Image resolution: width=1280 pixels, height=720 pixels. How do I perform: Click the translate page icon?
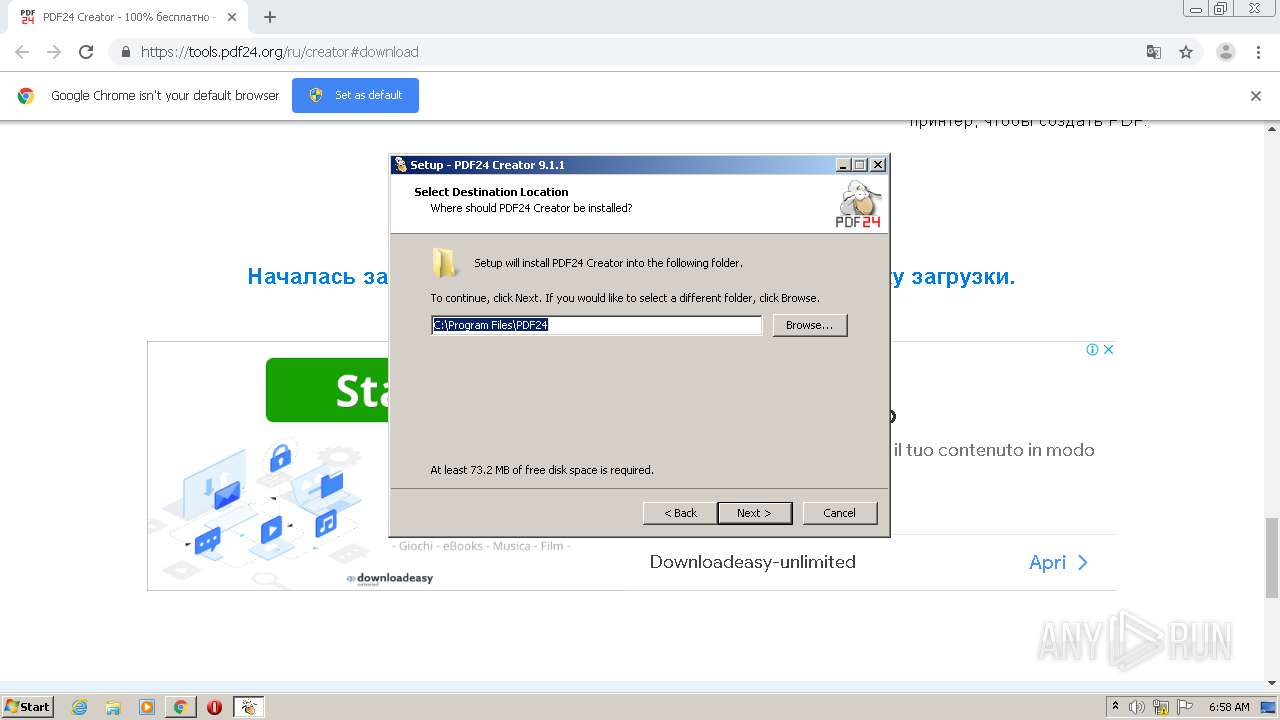tap(1154, 52)
